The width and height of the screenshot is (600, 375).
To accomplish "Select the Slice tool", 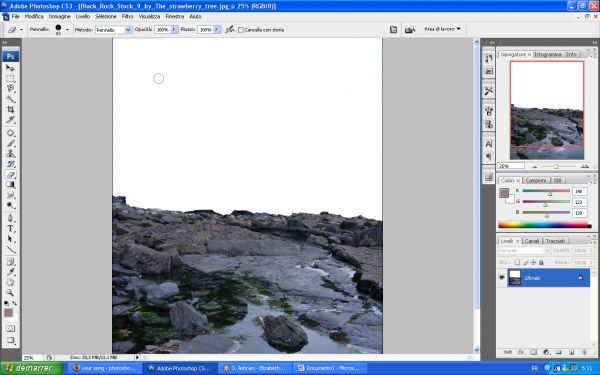I will click(10, 120).
